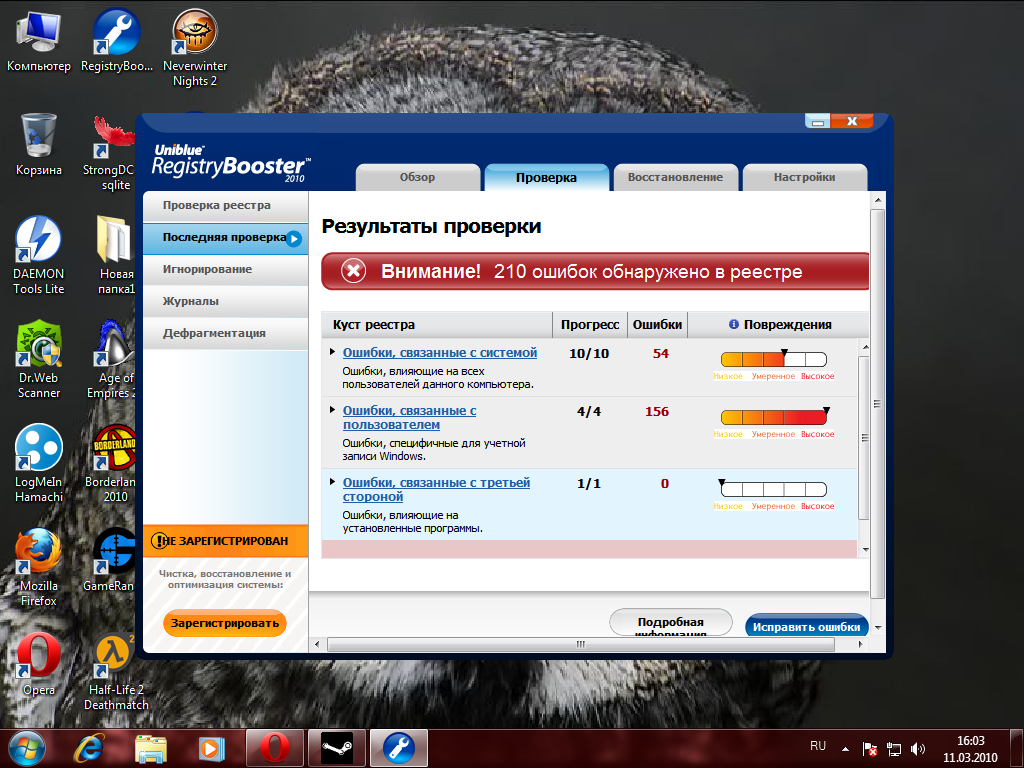Open StrongDC sqlite shortcut
1024x768 pixels.
coord(112,152)
